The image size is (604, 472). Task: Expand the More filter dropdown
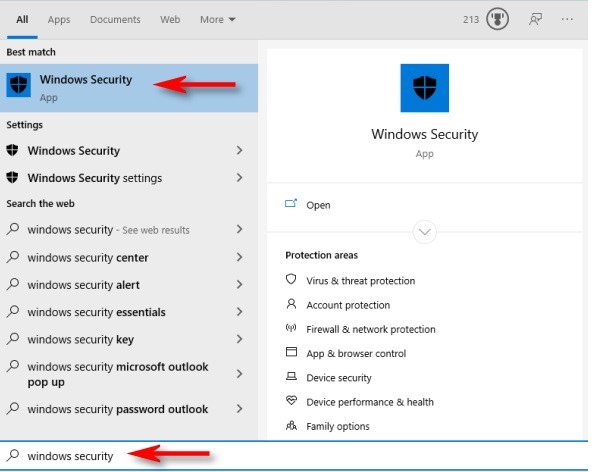coord(218,19)
